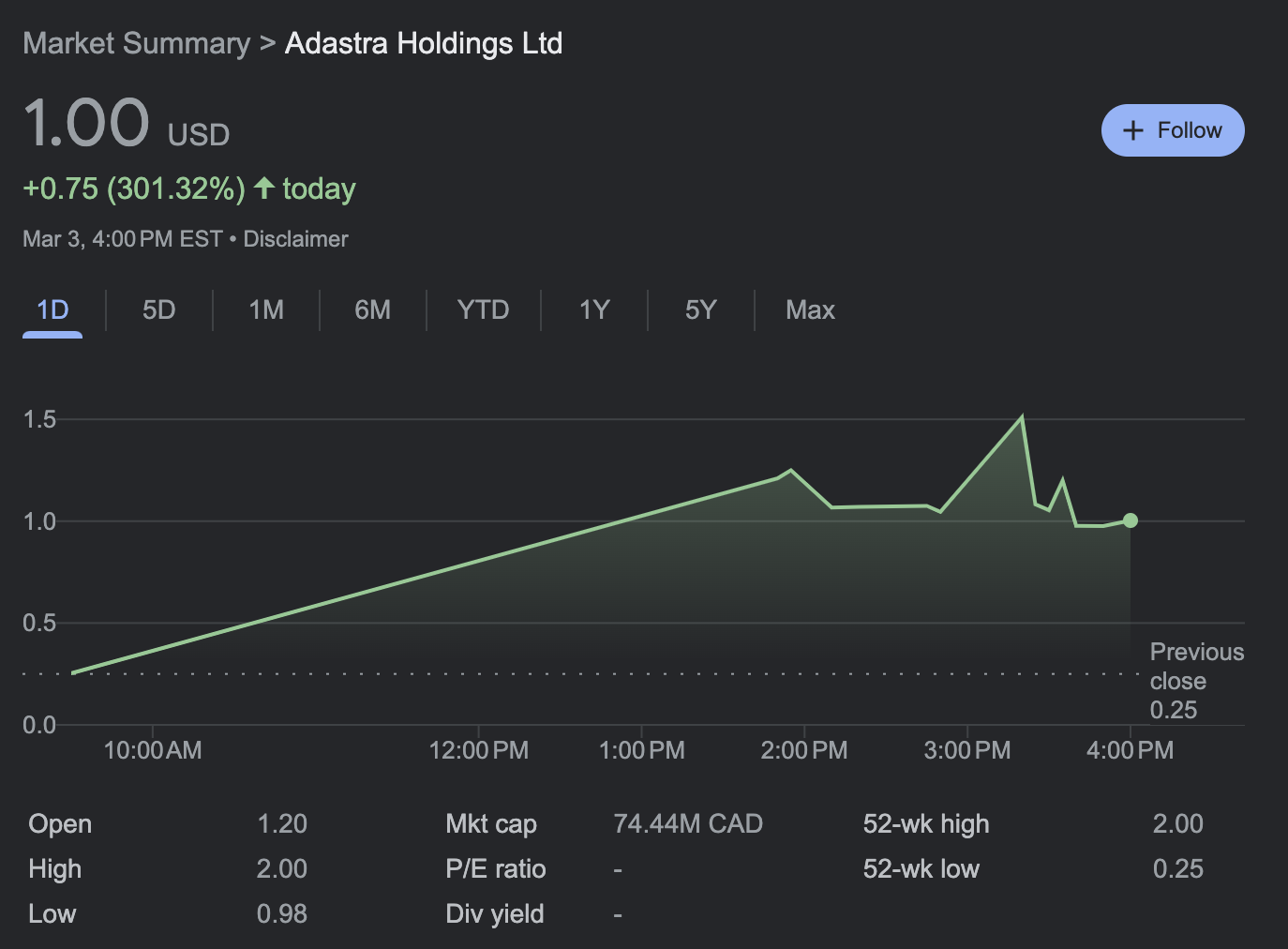Select the YTD tab

483,310
